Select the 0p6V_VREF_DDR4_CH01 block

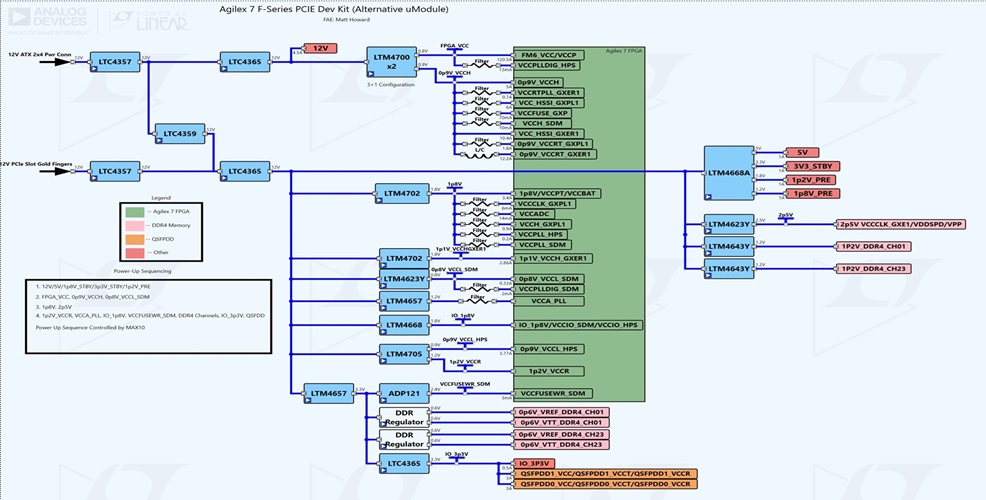tap(560, 412)
